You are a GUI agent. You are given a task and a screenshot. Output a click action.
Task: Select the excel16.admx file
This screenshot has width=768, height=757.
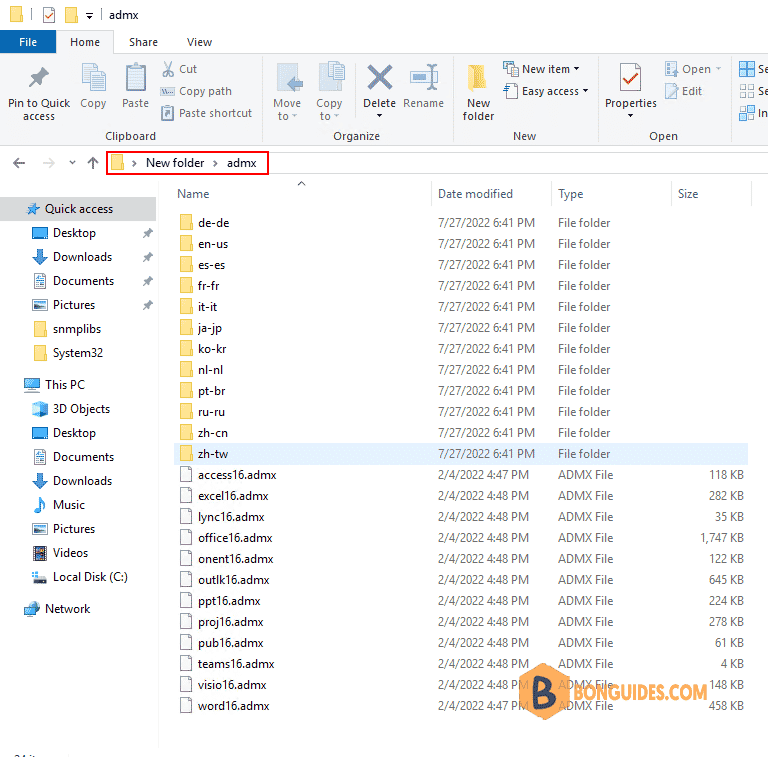point(460,496)
